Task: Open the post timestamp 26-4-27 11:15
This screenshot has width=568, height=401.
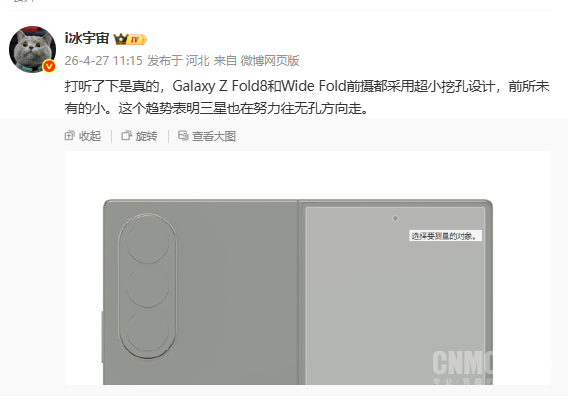Action: (104, 61)
